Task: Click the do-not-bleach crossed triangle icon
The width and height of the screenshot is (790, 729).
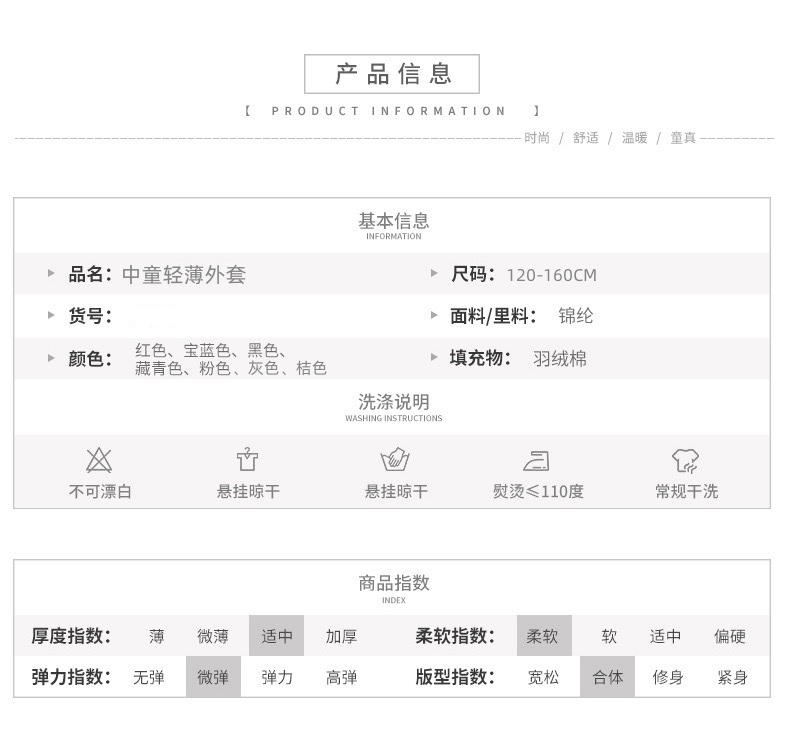Action: click(x=99, y=459)
